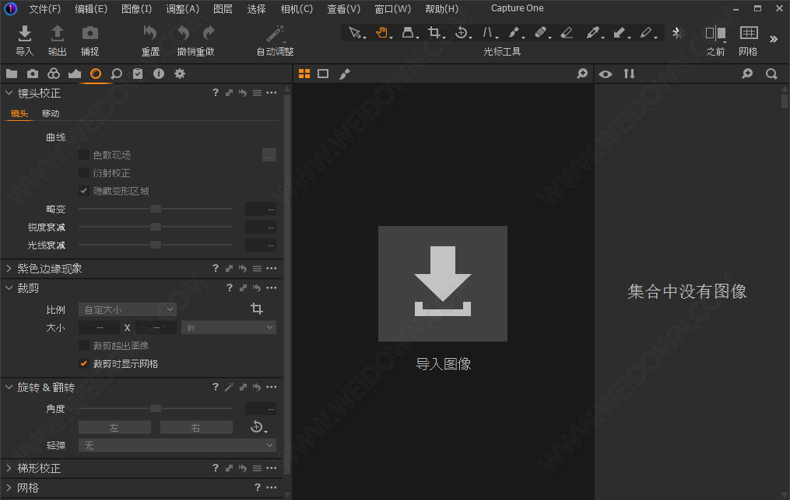Image resolution: width=790 pixels, height=500 pixels.
Task: Open the Output gear tool tab
Action: click(x=179, y=74)
